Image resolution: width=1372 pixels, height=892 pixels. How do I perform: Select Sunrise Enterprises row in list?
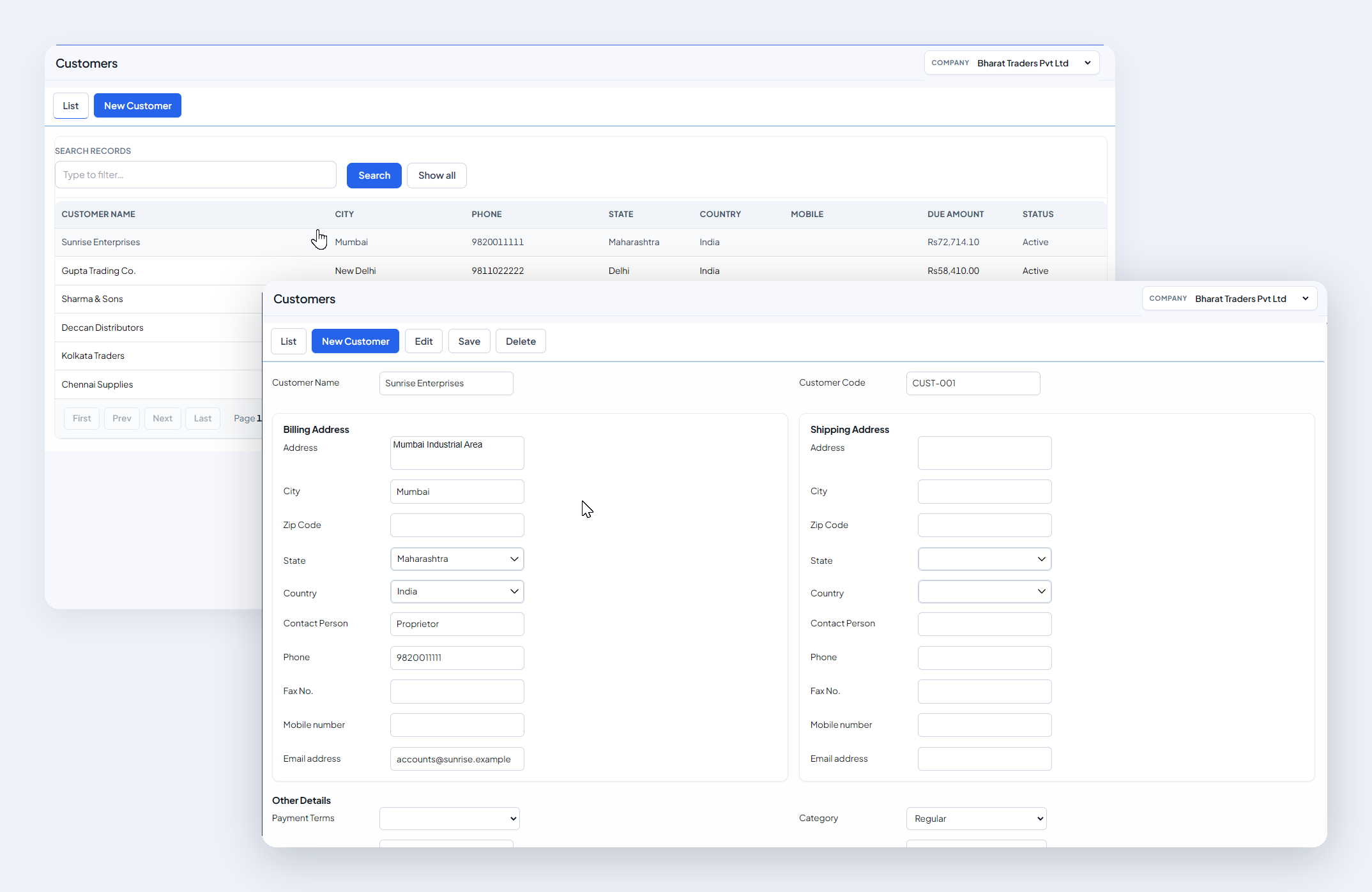581,243
